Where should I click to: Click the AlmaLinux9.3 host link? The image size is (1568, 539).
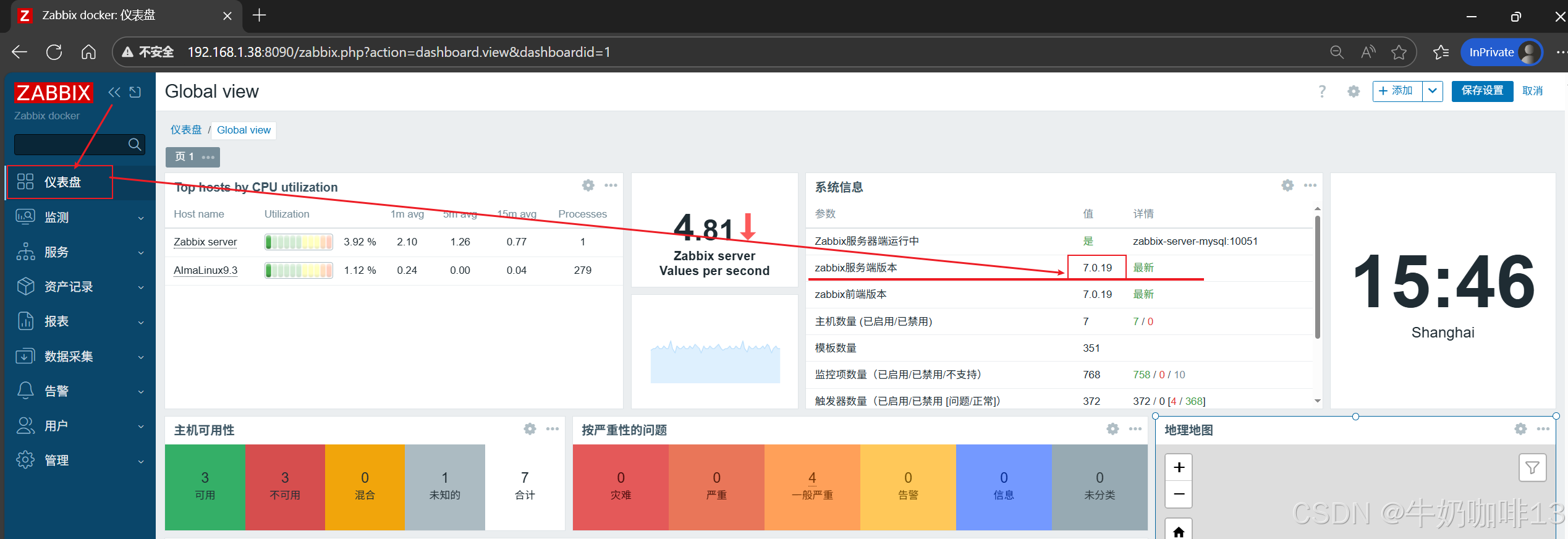point(205,270)
